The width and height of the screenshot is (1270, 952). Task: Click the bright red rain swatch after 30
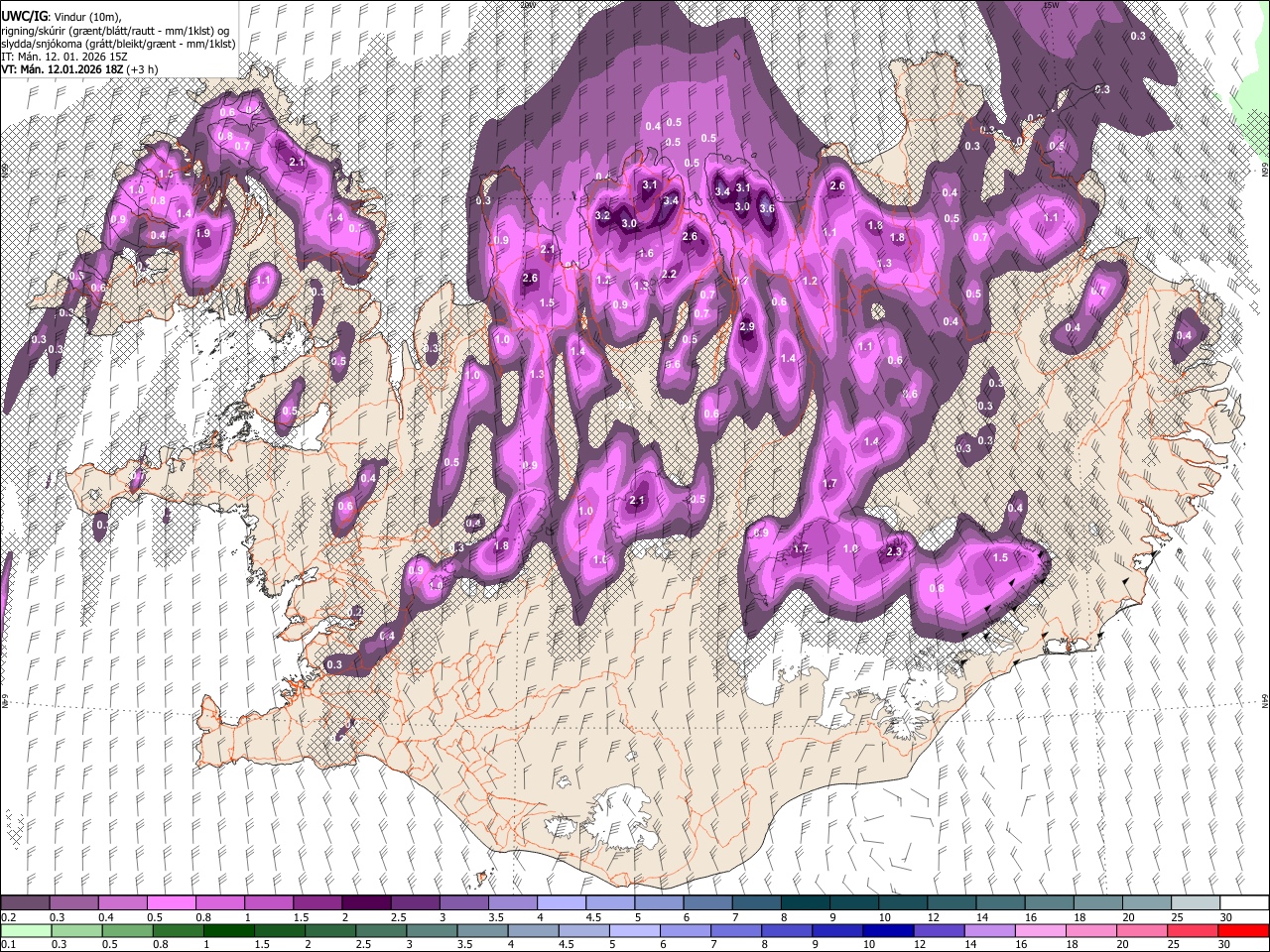(x=1243, y=930)
